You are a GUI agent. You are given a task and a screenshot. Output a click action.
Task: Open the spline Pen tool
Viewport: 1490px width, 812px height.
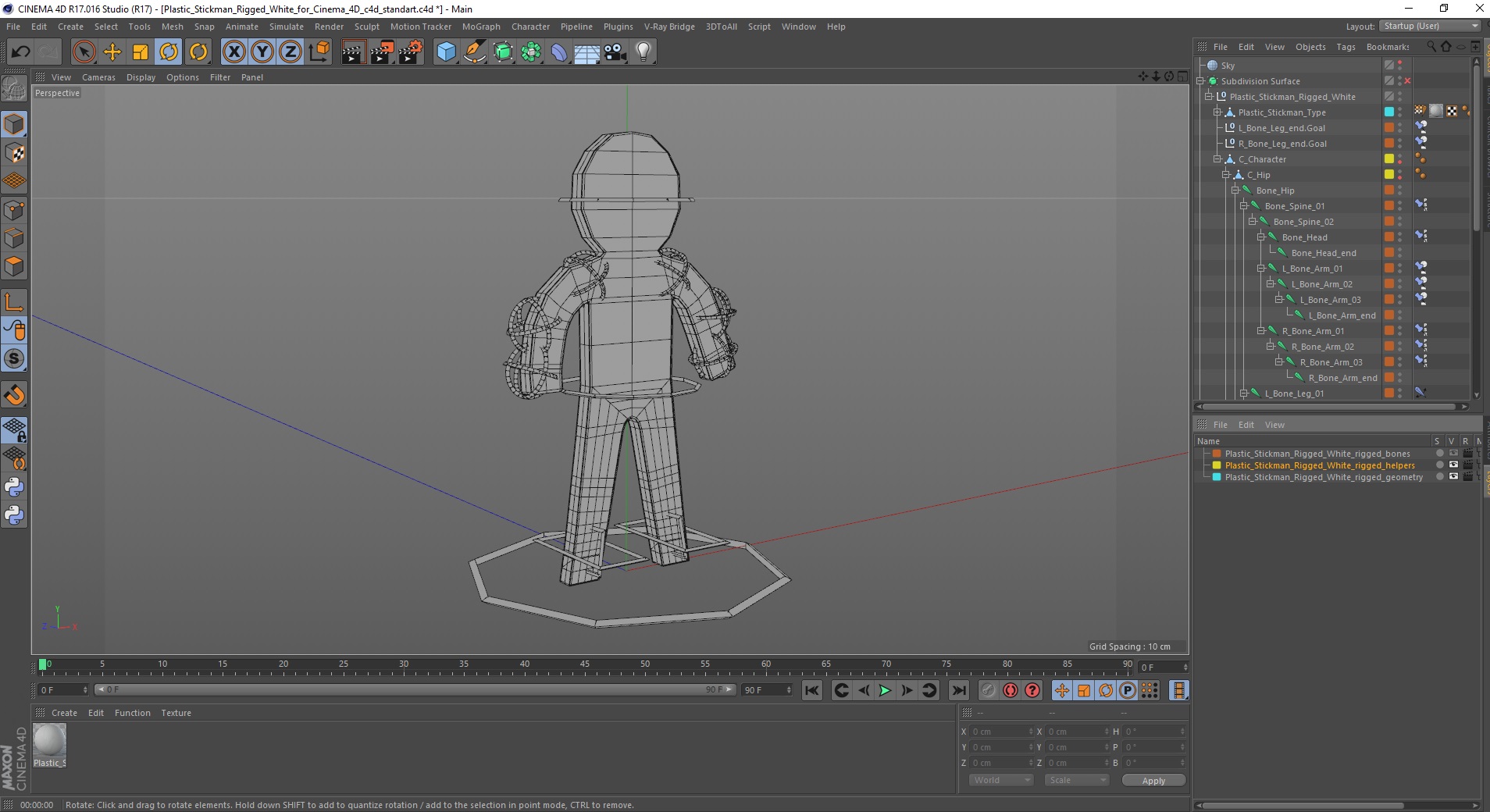[x=475, y=52]
